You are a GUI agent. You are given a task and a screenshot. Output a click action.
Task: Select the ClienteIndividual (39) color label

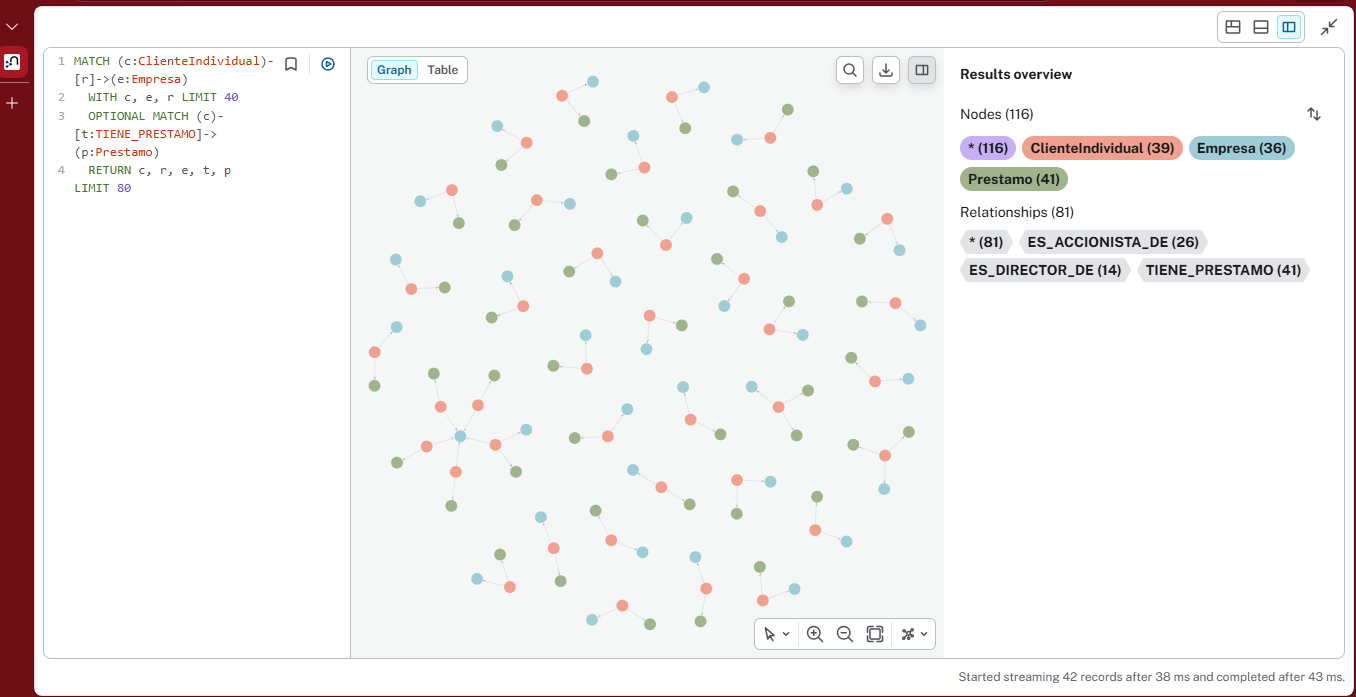(1102, 148)
